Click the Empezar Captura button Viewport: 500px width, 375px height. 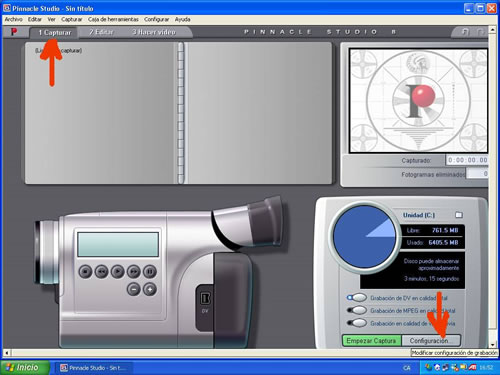click(371, 341)
